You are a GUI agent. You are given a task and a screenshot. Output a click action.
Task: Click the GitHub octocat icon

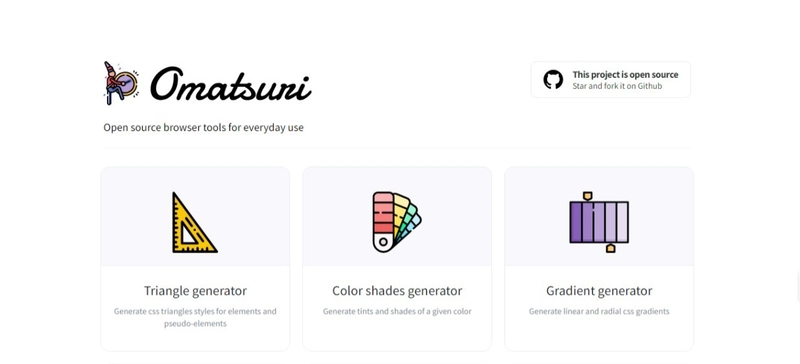point(553,80)
